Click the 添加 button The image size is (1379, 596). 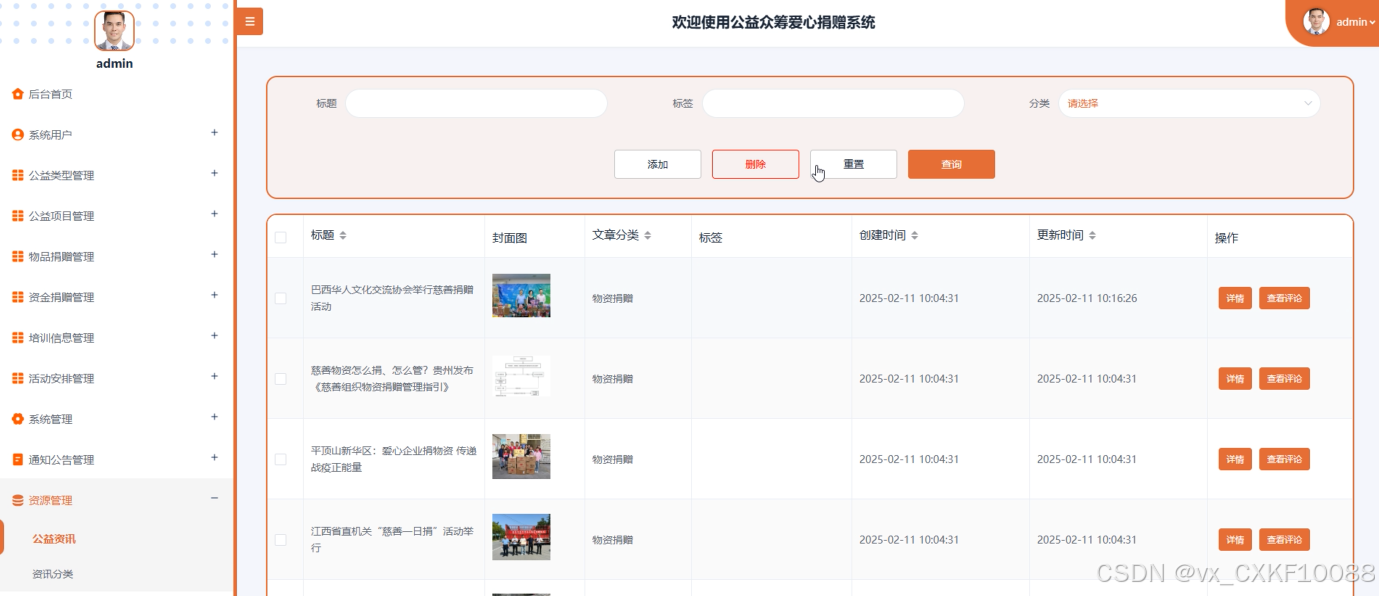coord(658,164)
